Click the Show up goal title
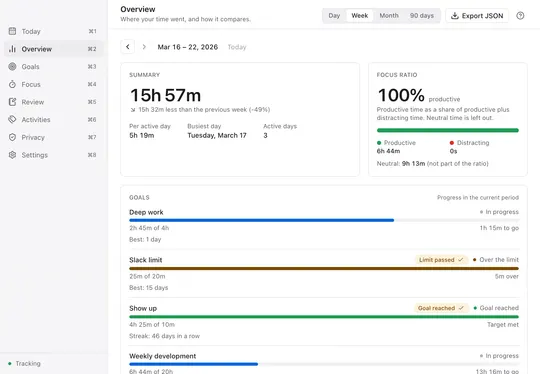This screenshot has height=374, width=540. tap(143, 308)
